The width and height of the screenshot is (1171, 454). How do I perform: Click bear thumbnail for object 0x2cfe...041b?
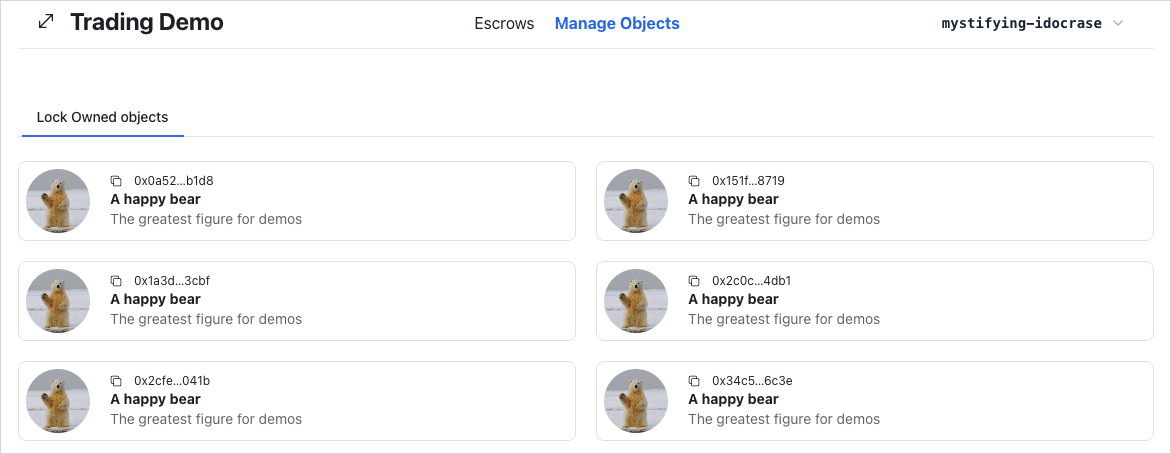(58, 401)
